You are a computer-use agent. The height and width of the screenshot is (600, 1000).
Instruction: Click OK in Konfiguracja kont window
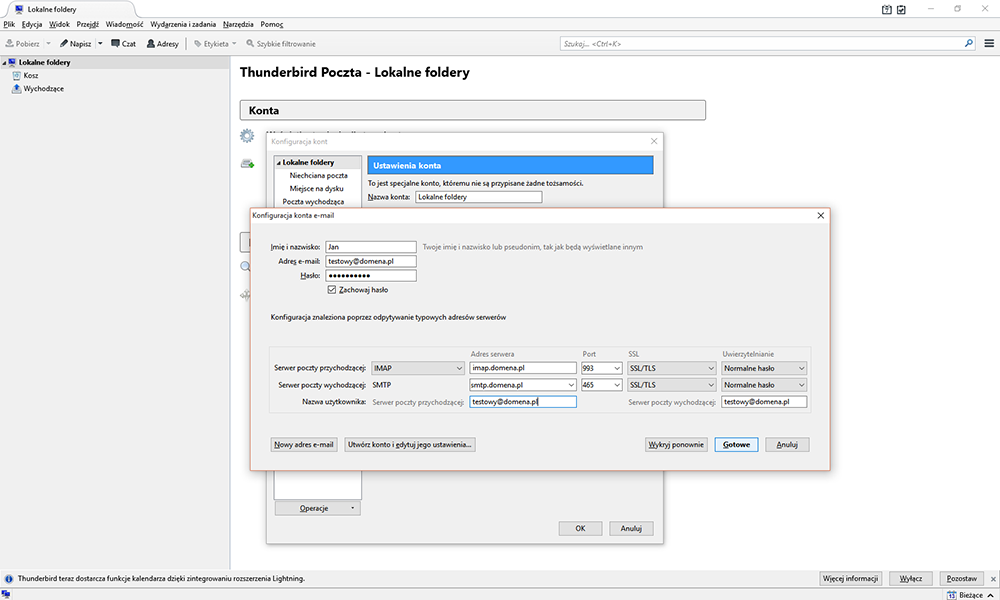click(580, 528)
